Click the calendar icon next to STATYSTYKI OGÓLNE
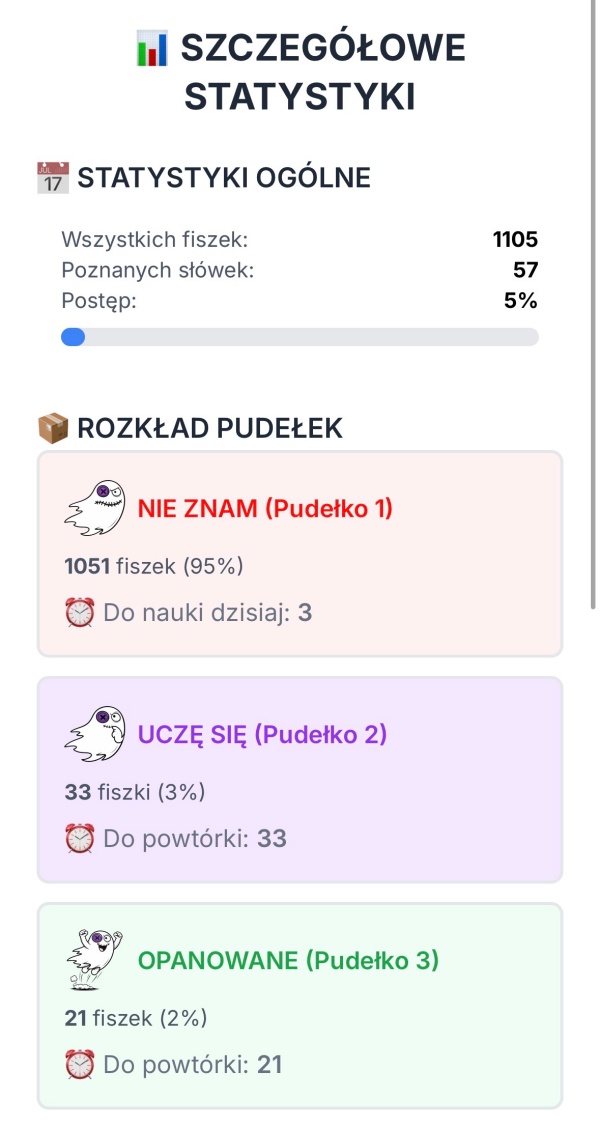600x1128 pixels. (x=49, y=177)
